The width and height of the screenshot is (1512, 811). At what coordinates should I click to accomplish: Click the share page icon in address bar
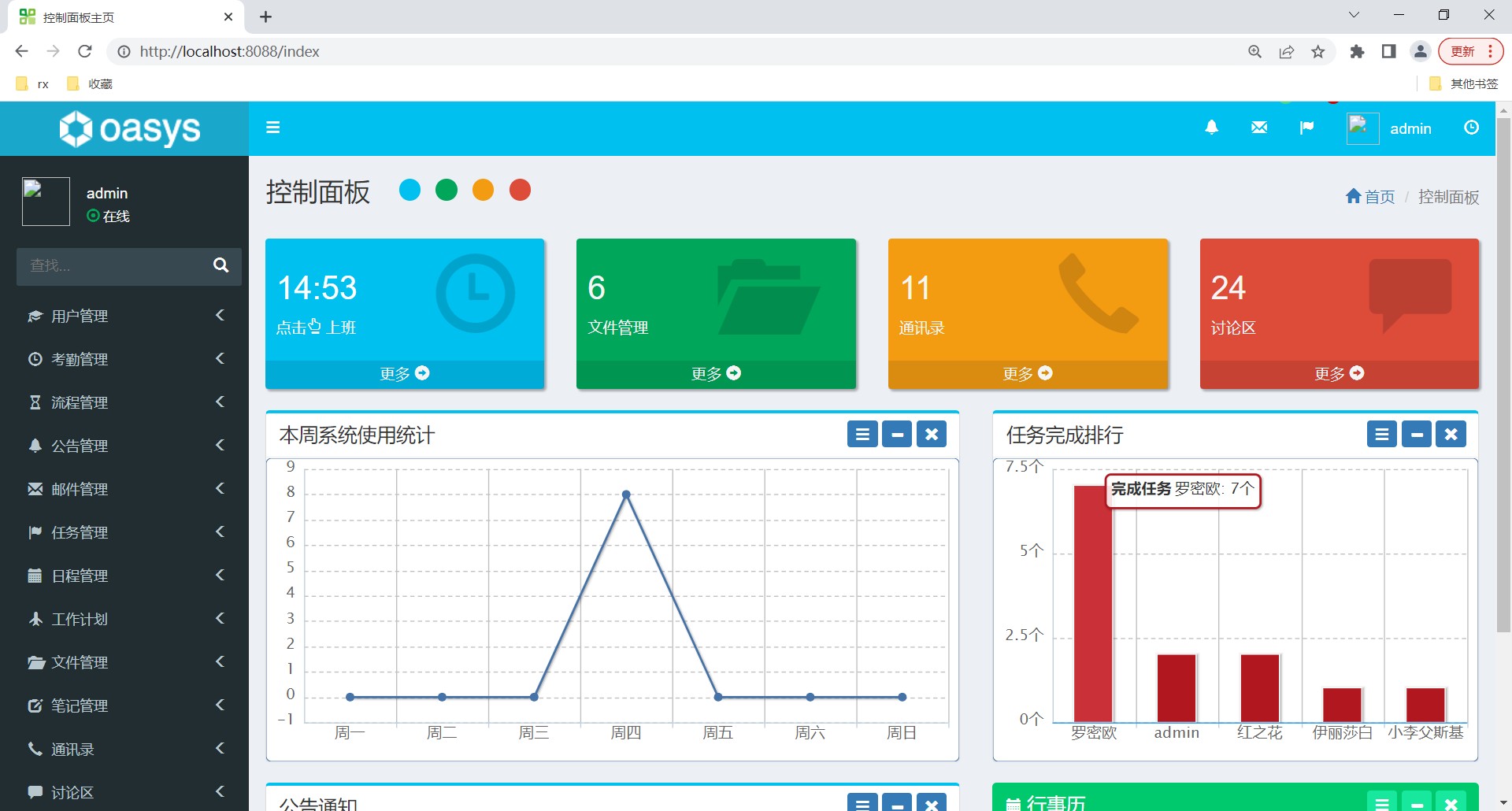(1287, 52)
